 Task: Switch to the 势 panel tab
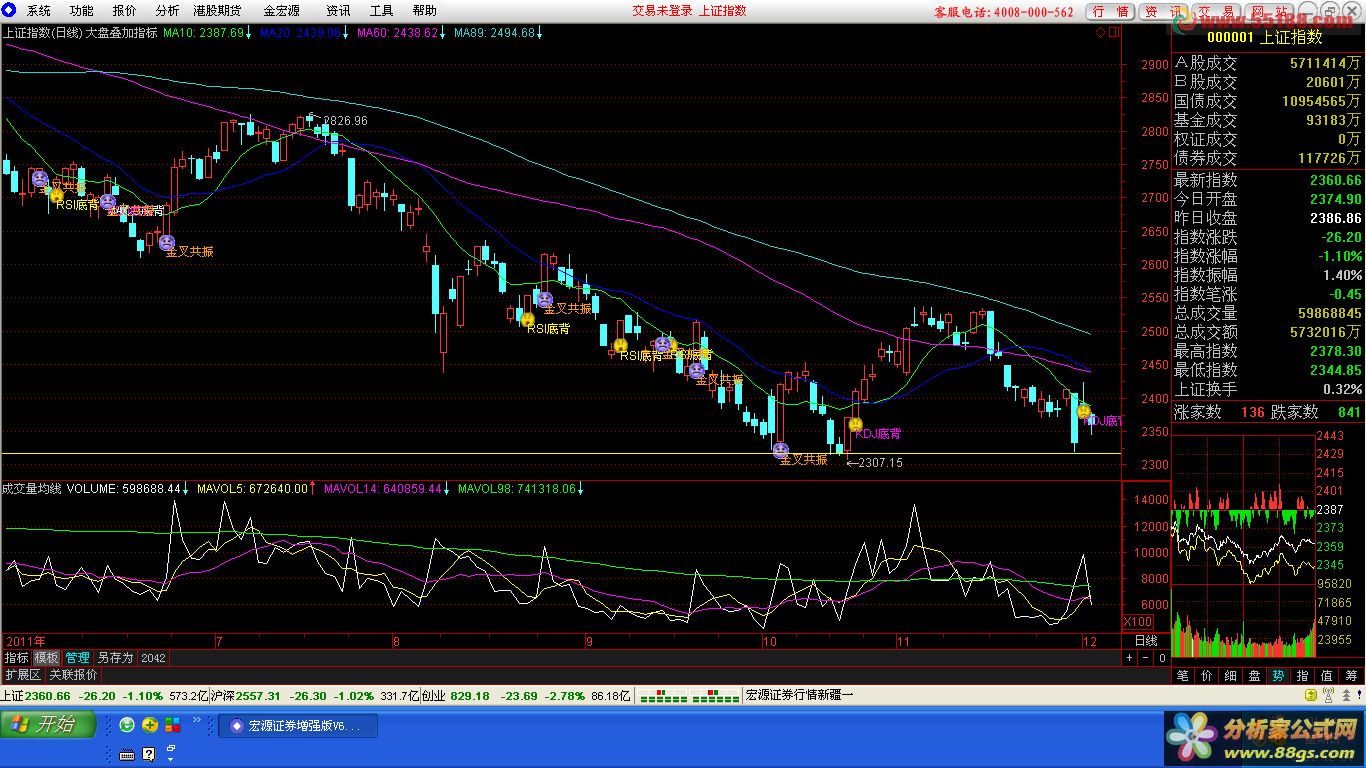coord(1279,676)
